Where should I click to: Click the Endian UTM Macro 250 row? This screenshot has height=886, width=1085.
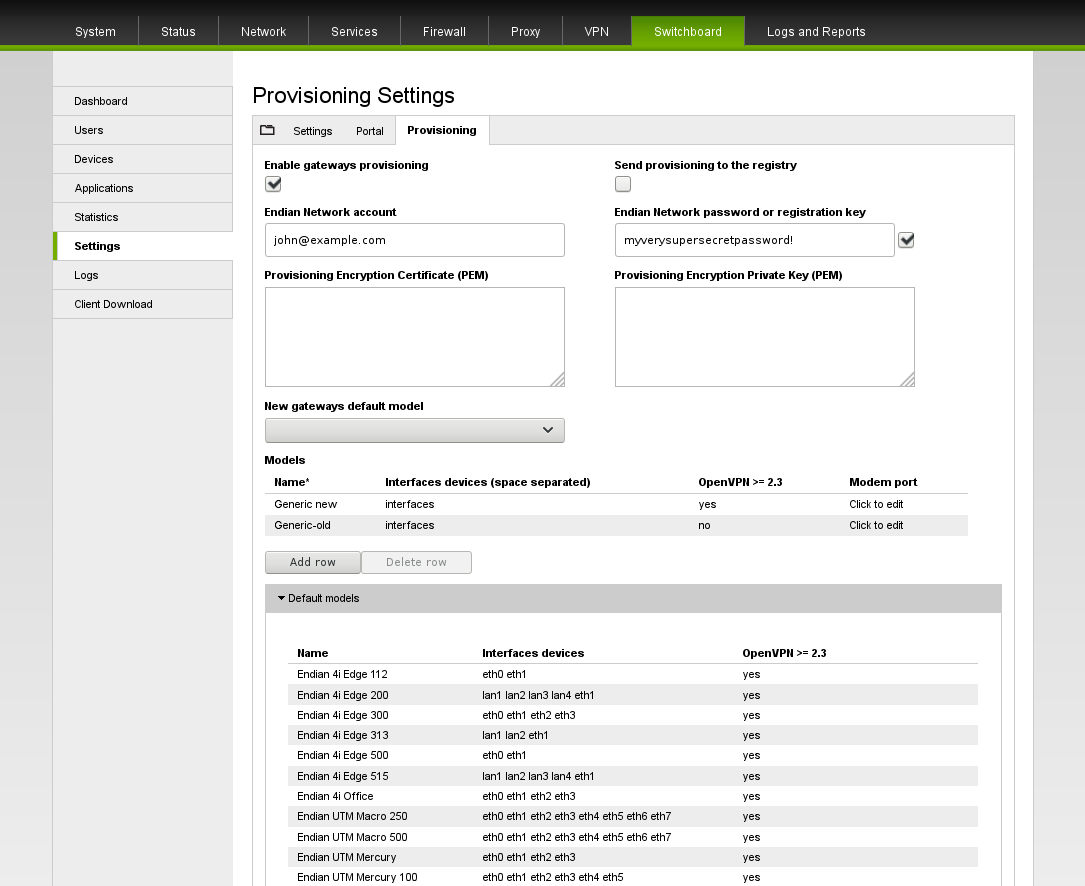[632, 816]
